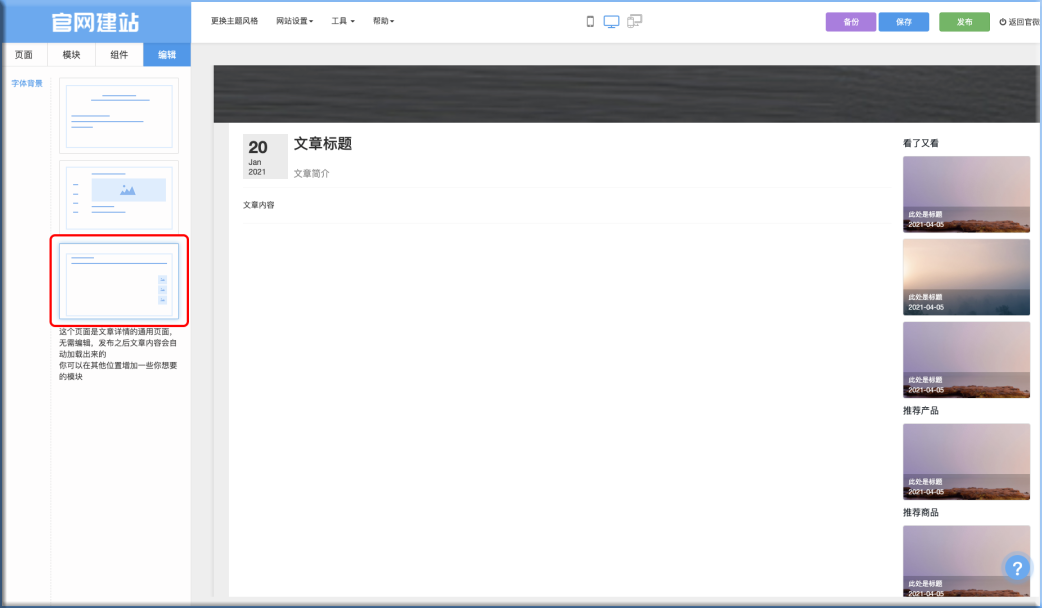Click the dark wood banner image
The image size is (1042, 608).
click(626, 94)
